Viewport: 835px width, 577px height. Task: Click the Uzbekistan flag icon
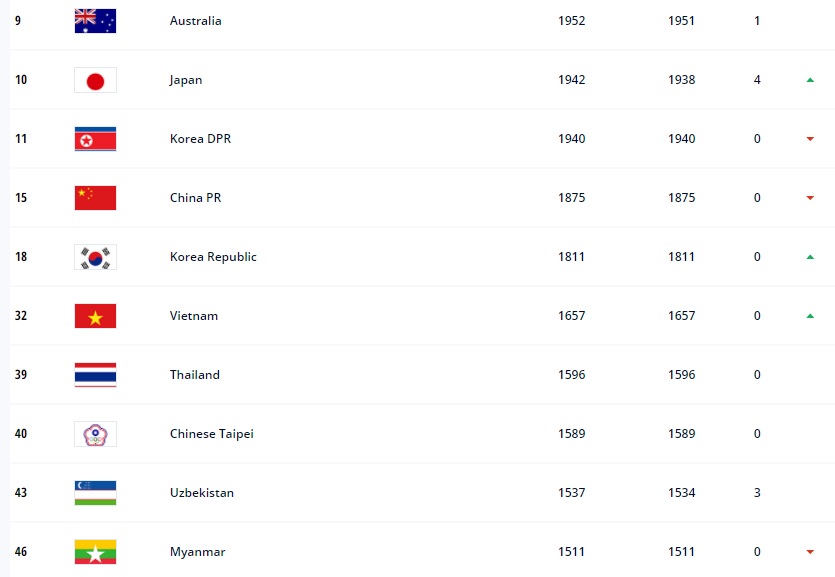[95, 493]
